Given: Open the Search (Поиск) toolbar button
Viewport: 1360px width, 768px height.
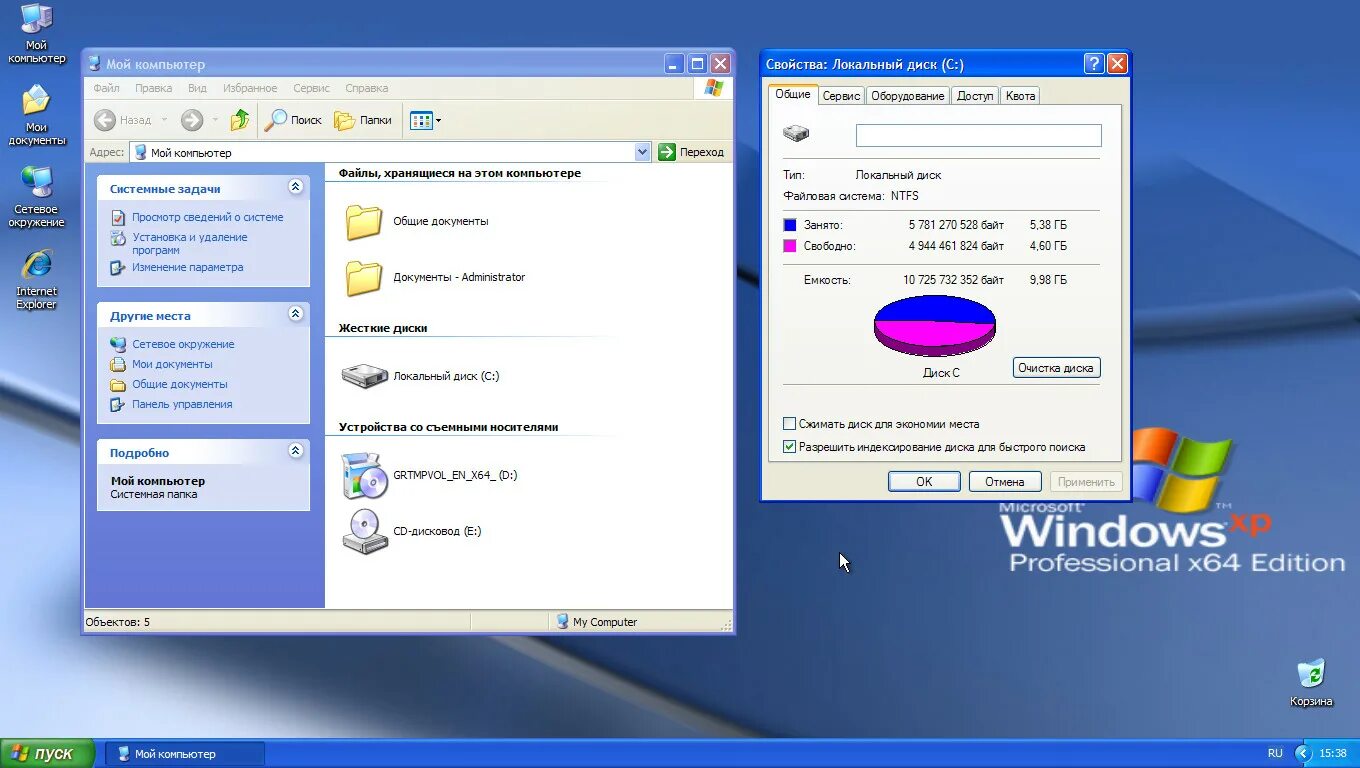Looking at the screenshot, I should [293, 120].
